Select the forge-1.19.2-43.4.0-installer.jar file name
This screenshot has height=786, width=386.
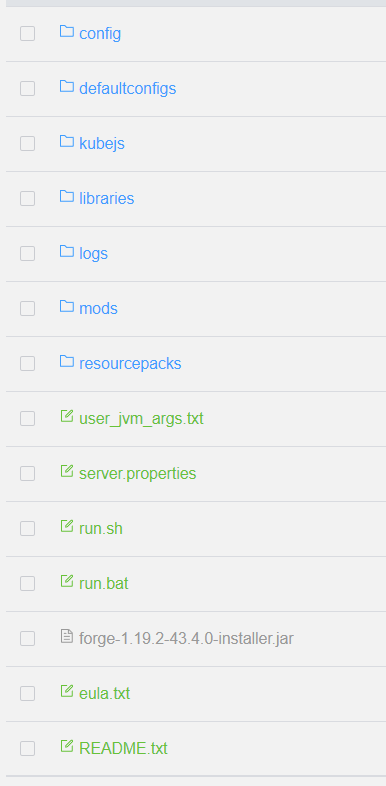(x=186, y=639)
